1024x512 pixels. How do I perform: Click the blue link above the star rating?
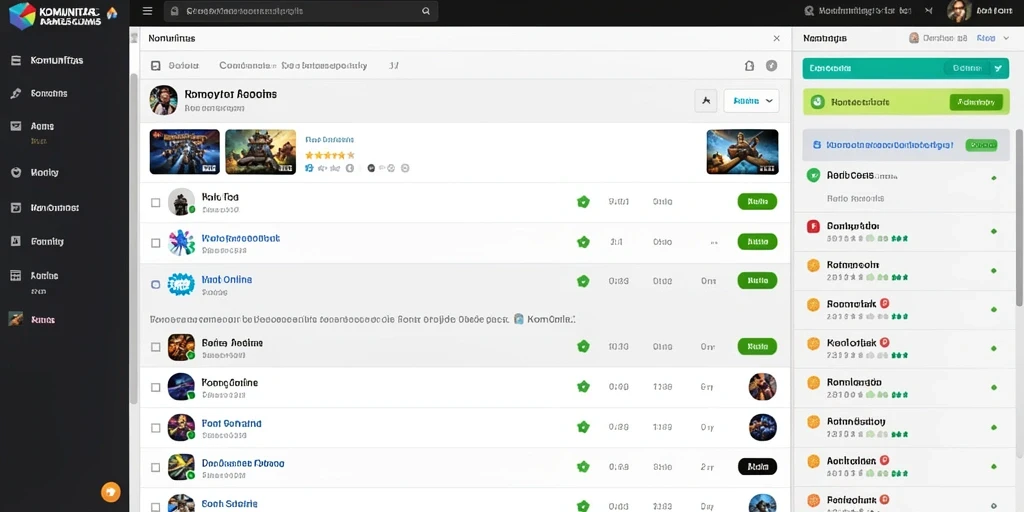click(x=330, y=140)
